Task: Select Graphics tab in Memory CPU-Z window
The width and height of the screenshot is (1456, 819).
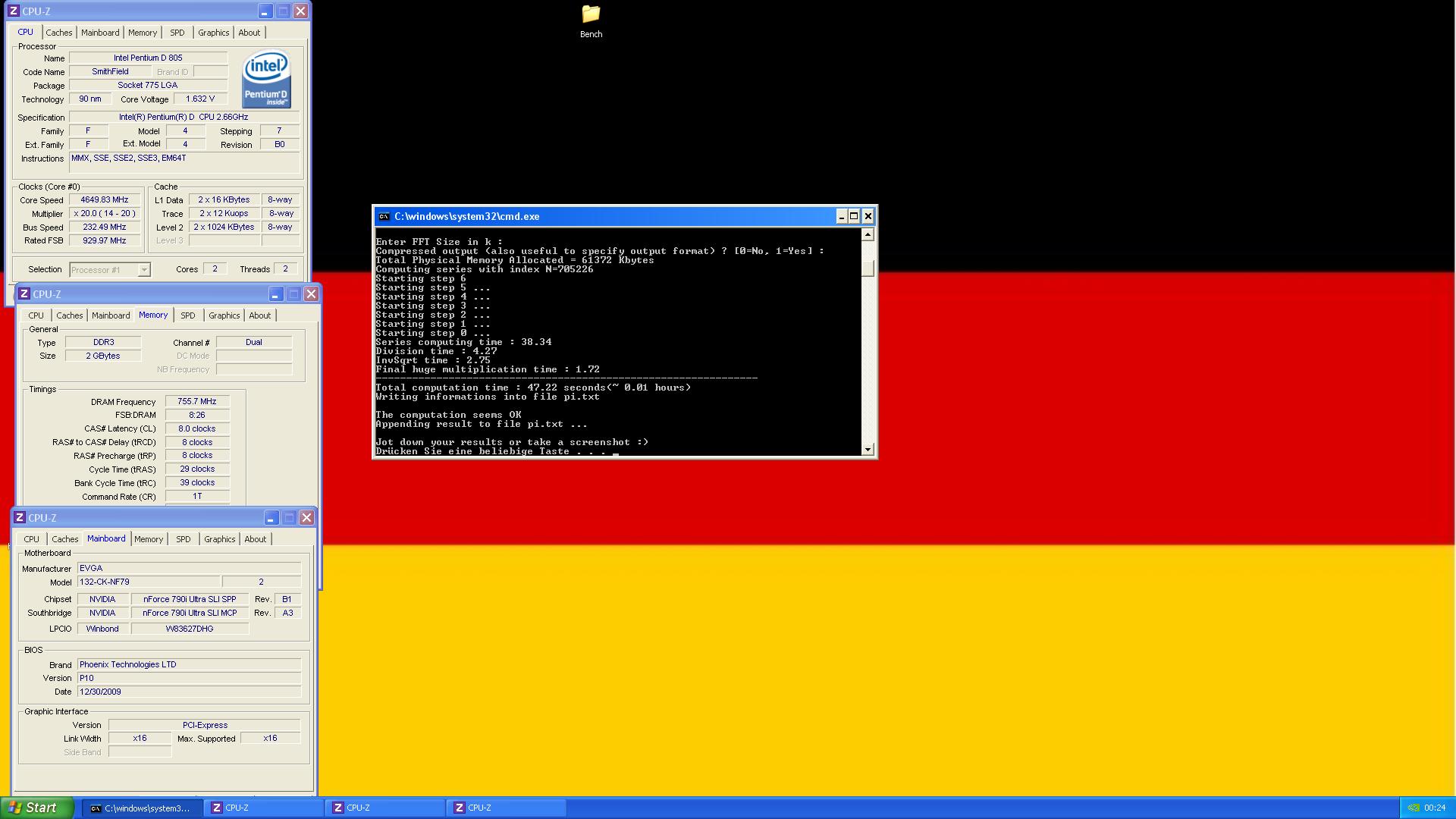Action: (224, 315)
